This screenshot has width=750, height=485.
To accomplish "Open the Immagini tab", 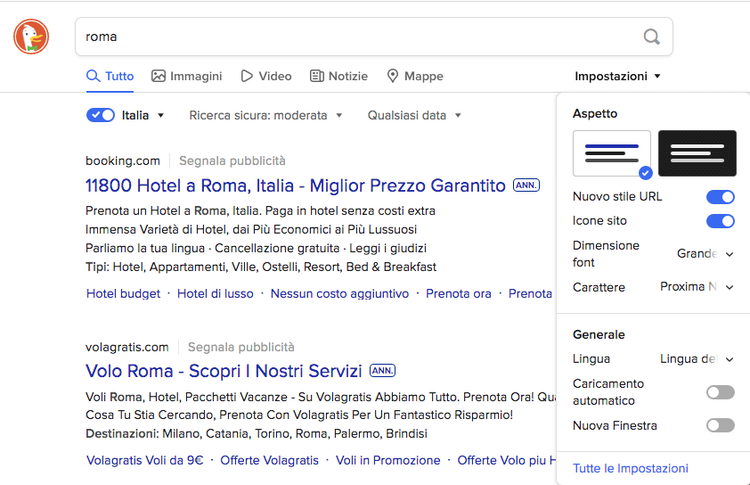I will pos(187,76).
